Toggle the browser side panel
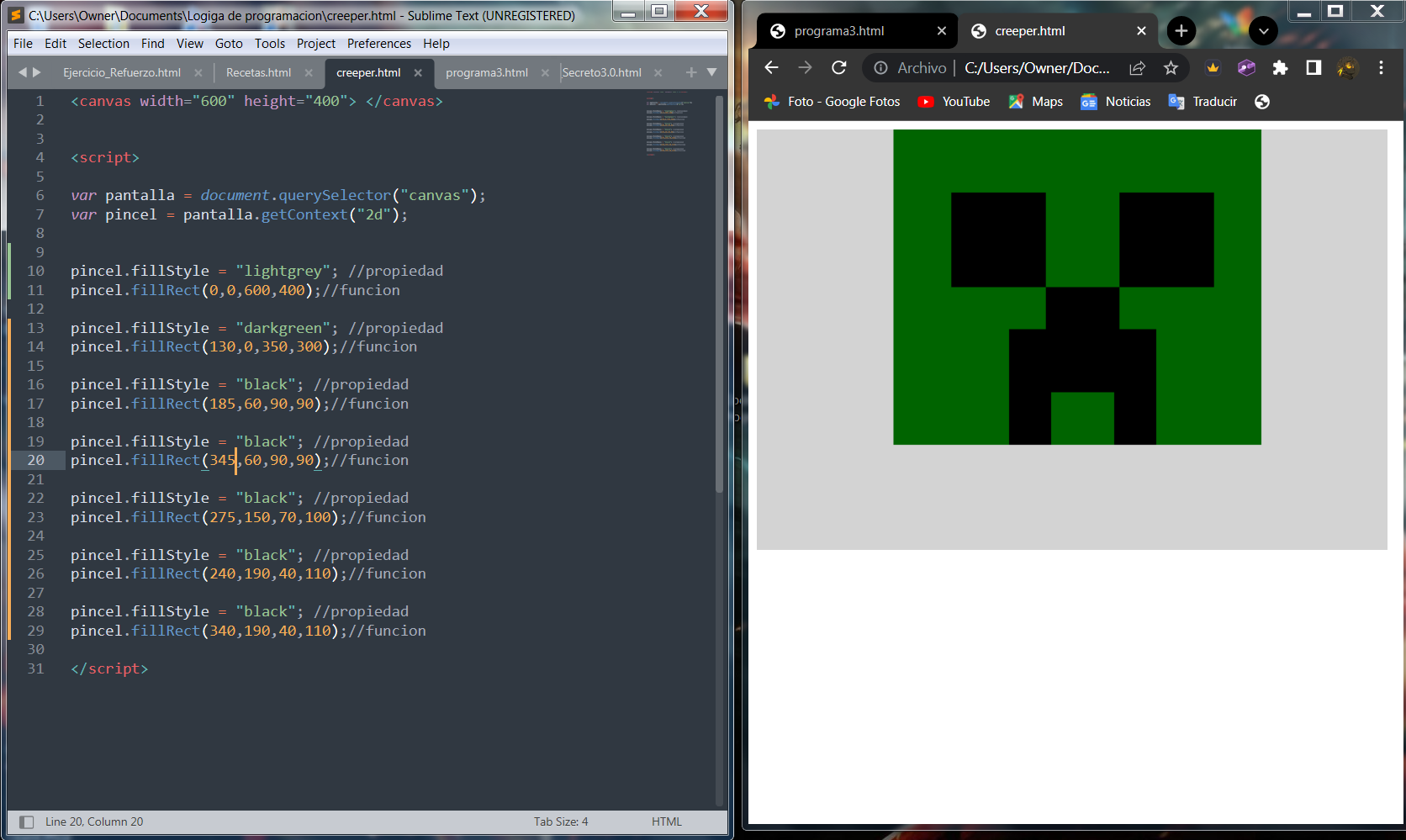1406x840 pixels. [1313, 68]
